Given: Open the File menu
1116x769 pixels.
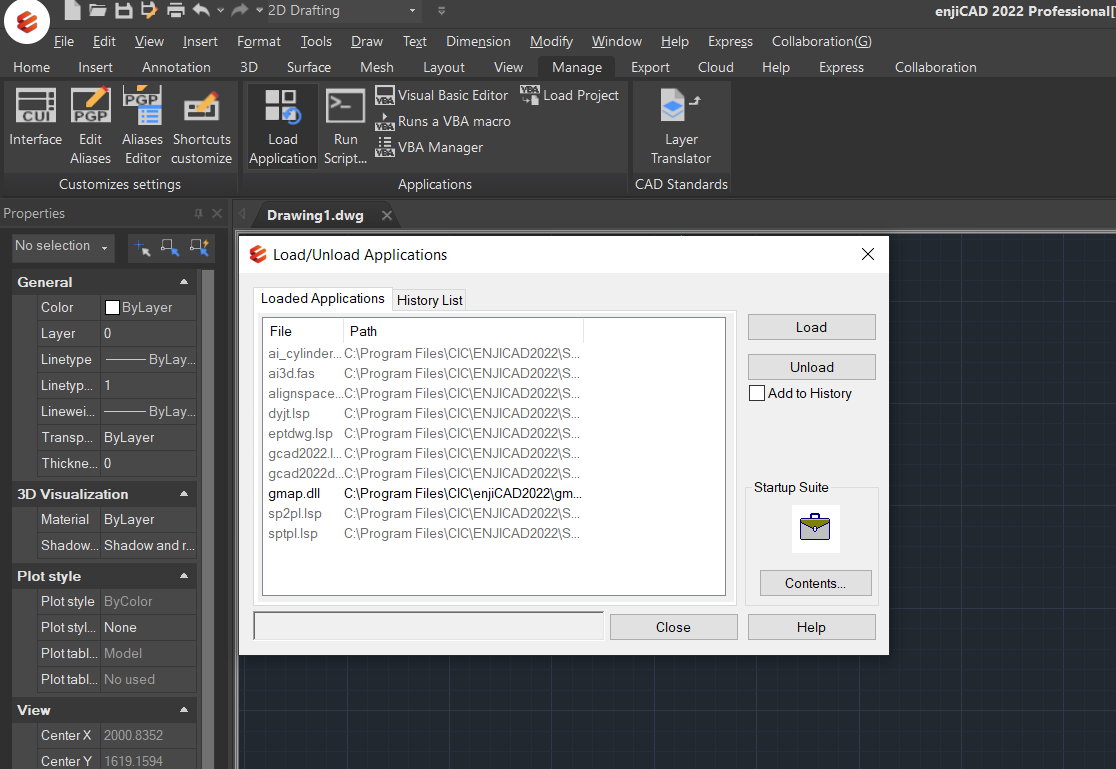Looking at the screenshot, I should (64, 41).
